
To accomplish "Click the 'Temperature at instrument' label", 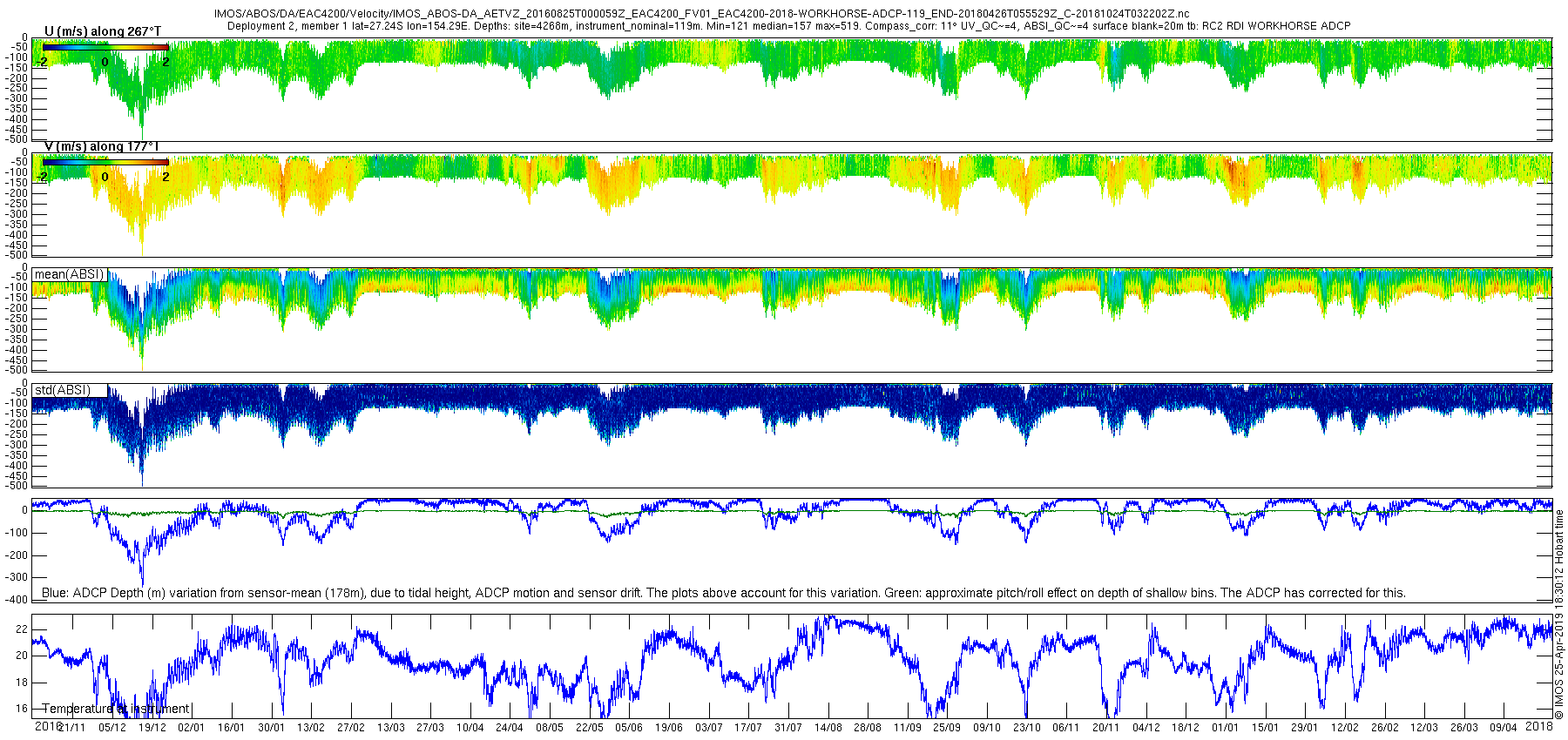I will click(x=116, y=709).
